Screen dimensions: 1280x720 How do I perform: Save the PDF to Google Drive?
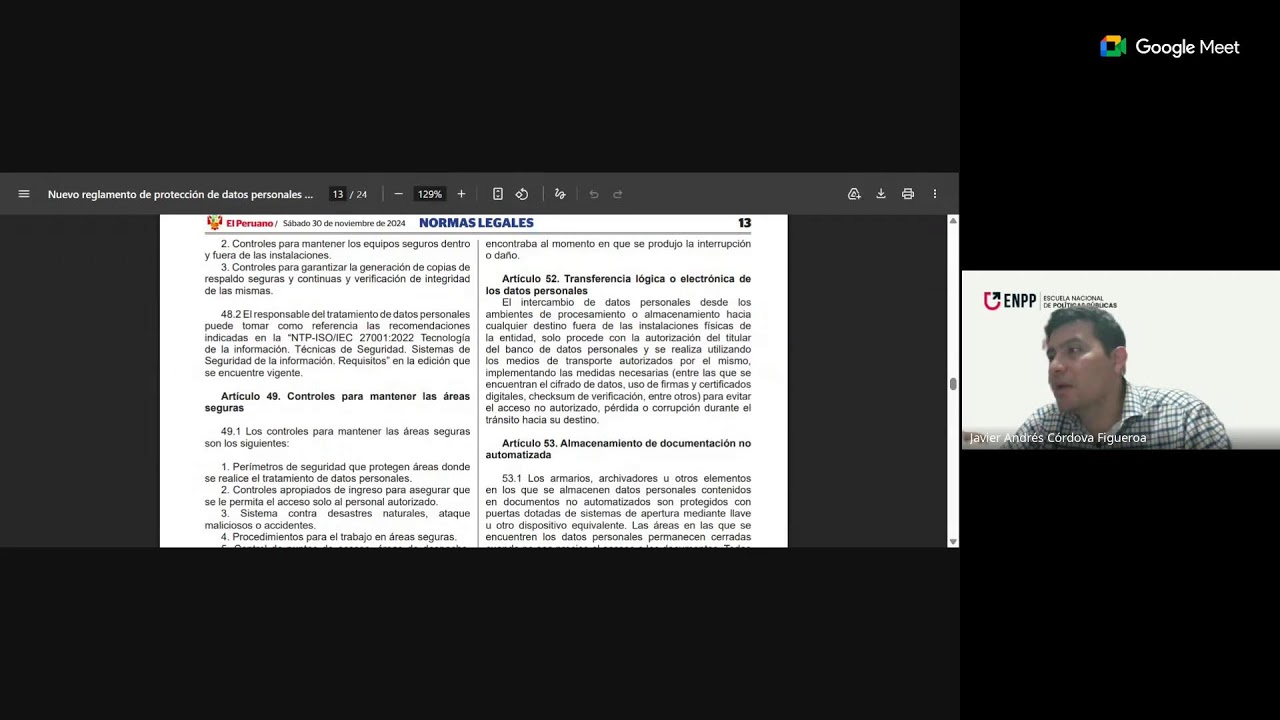point(854,194)
